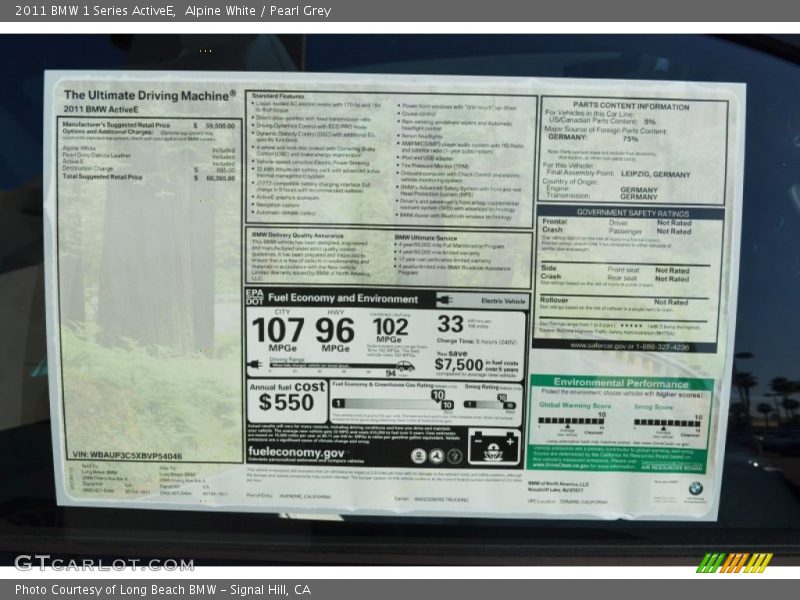
Task: Click the 'Frontal Crash' label
Action: [554, 226]
